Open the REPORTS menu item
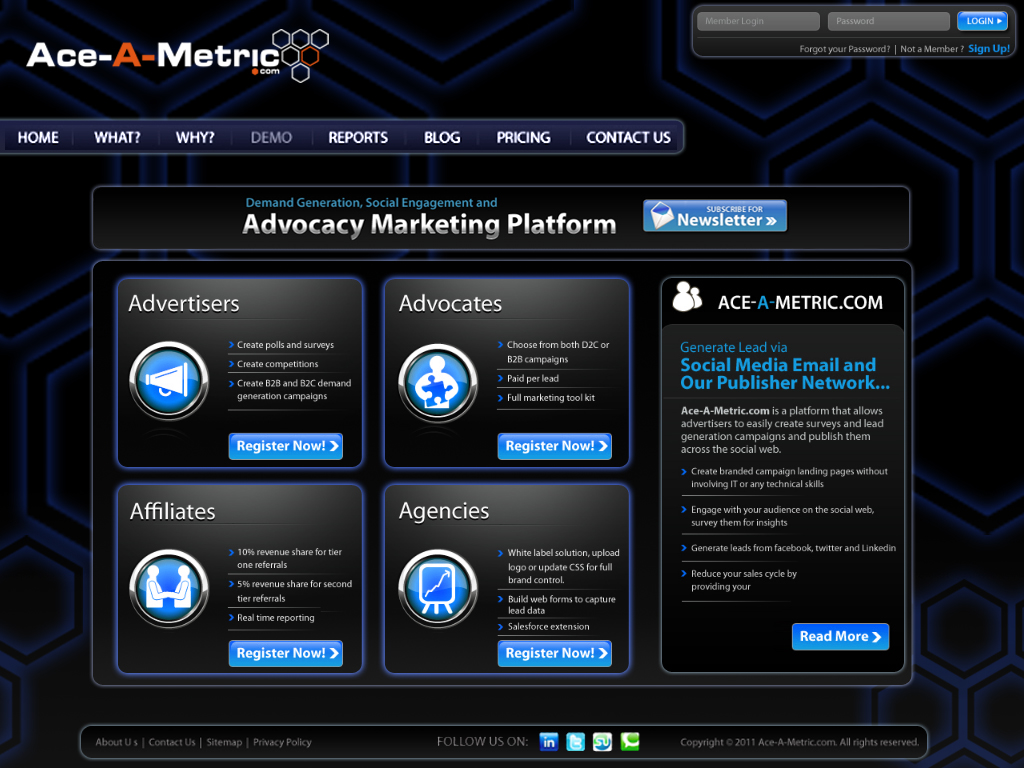Viewport: 1024px width, 768px height. [x=358, y=138]
